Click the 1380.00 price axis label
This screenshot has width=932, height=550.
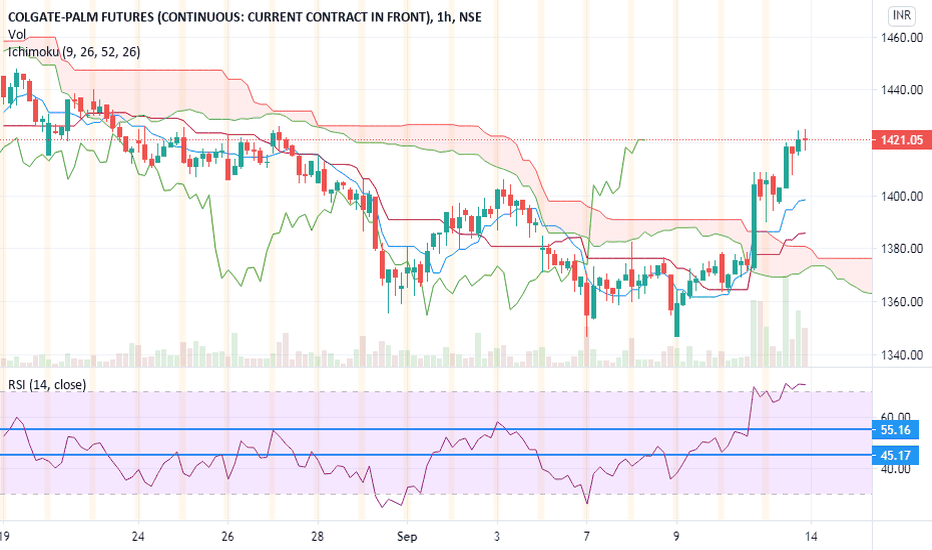coord(902,249)
